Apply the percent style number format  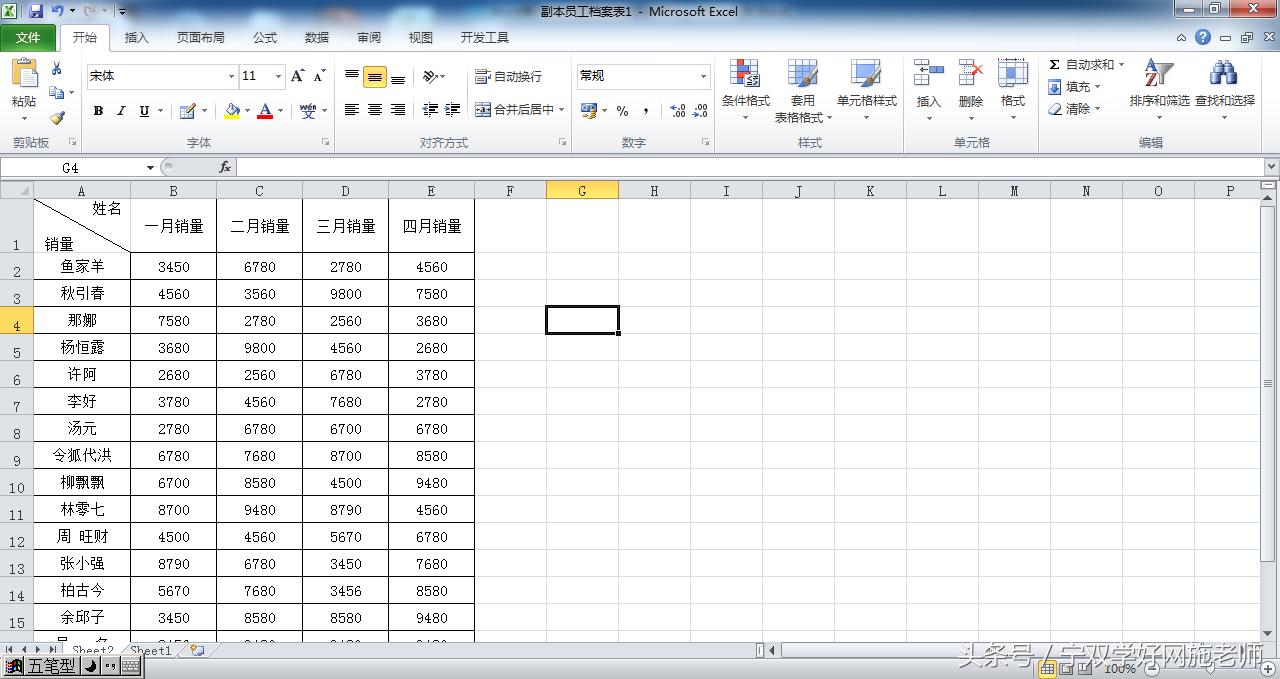point(620,111)
